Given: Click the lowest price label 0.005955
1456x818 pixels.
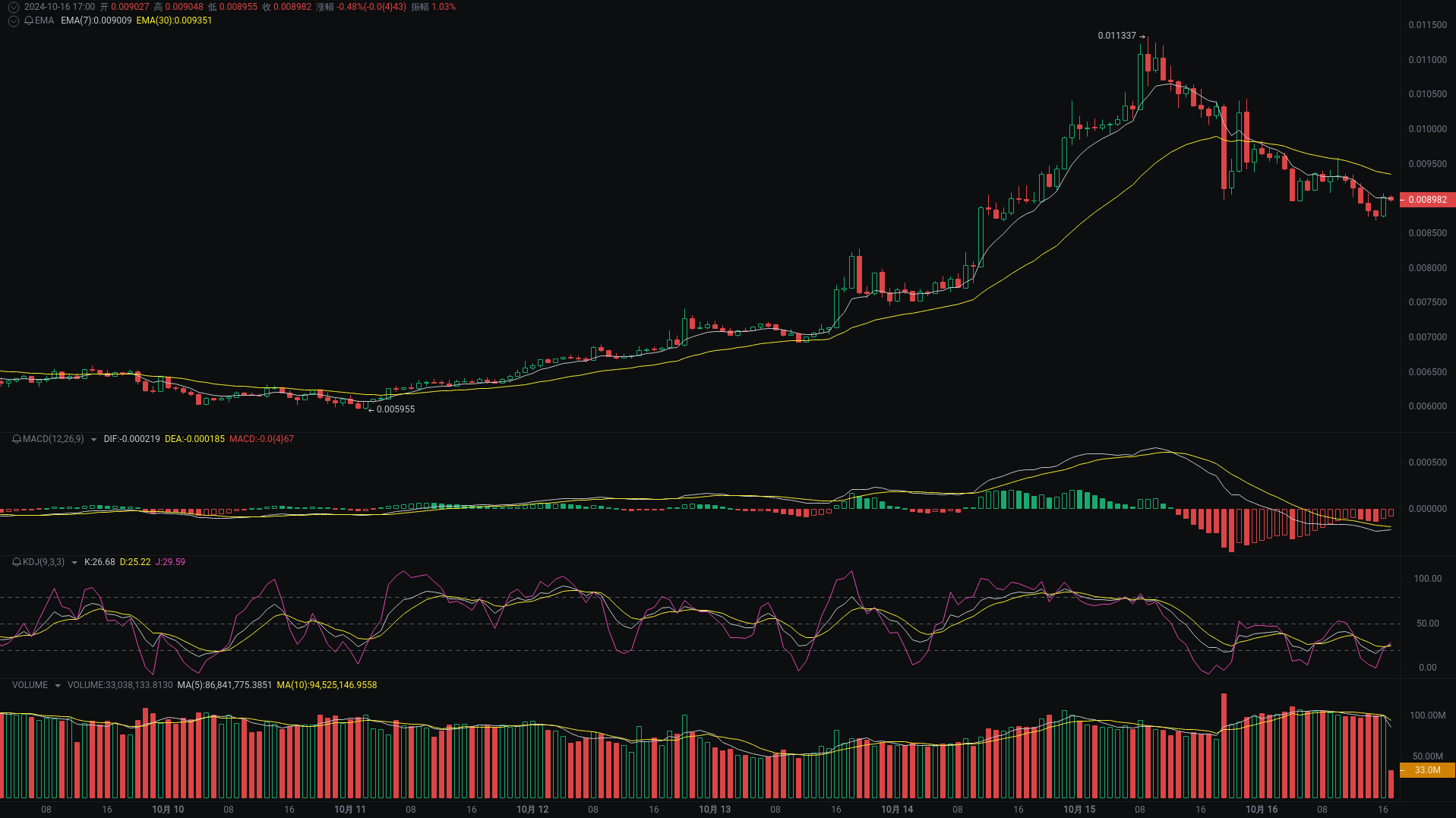Looking at the screenshot, I should [396, 409].
